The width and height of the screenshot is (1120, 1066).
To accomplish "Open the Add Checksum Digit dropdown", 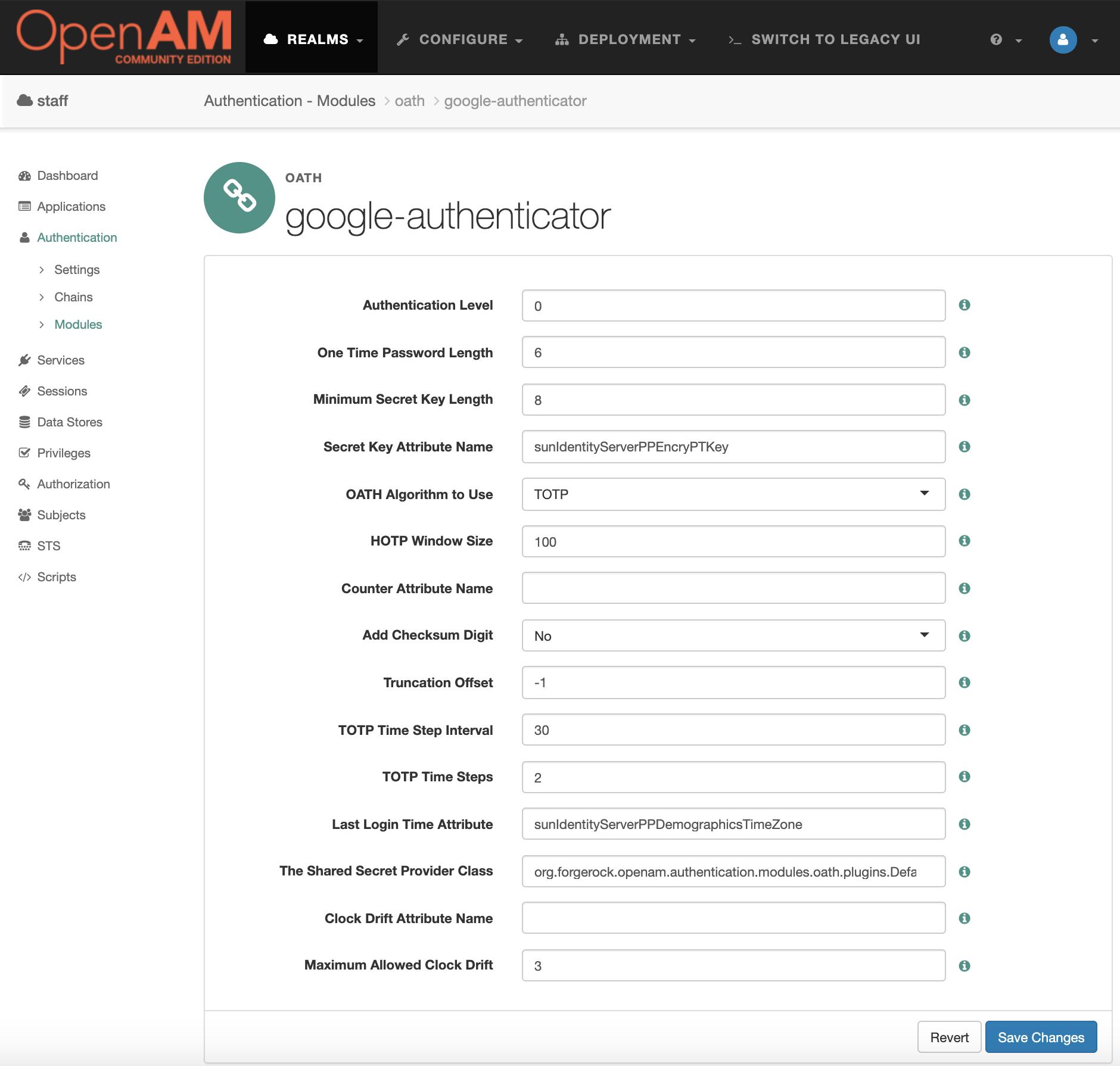I will (733, 635).
